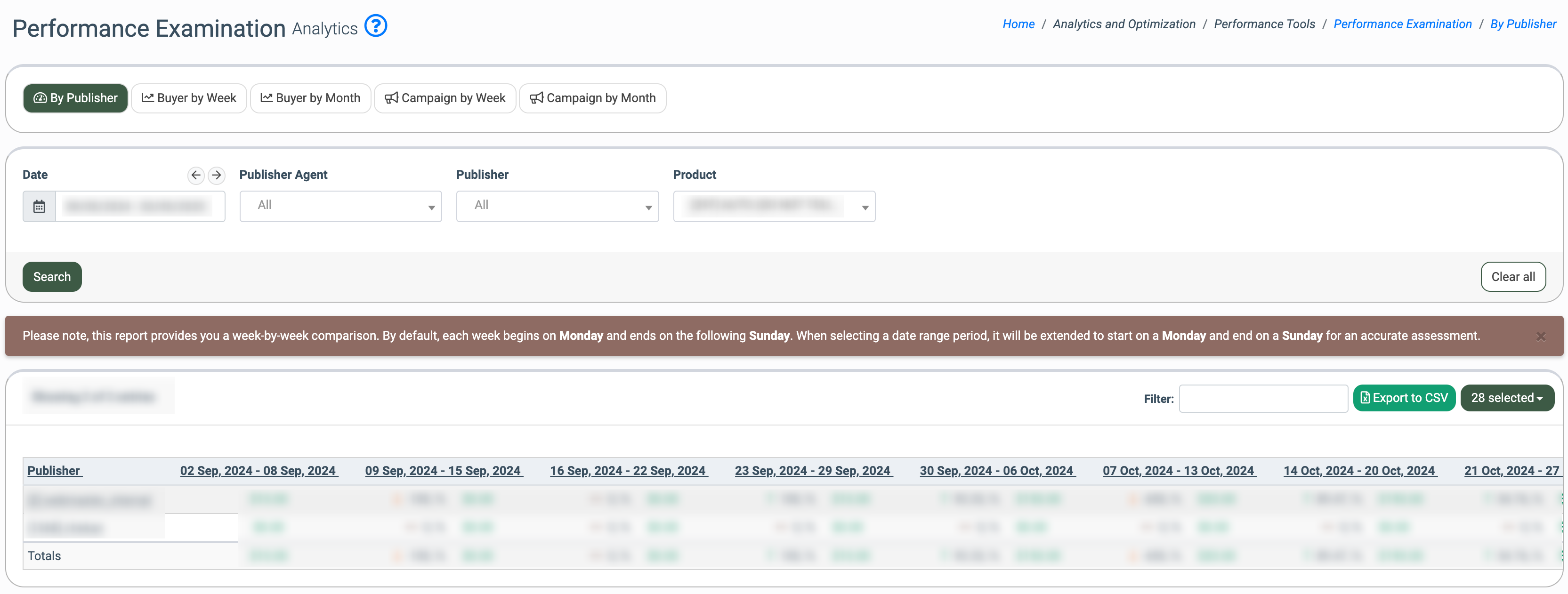
Task: Switch to Buyer by Week tab
Action: pyautogui.click(x=189, y=98)
